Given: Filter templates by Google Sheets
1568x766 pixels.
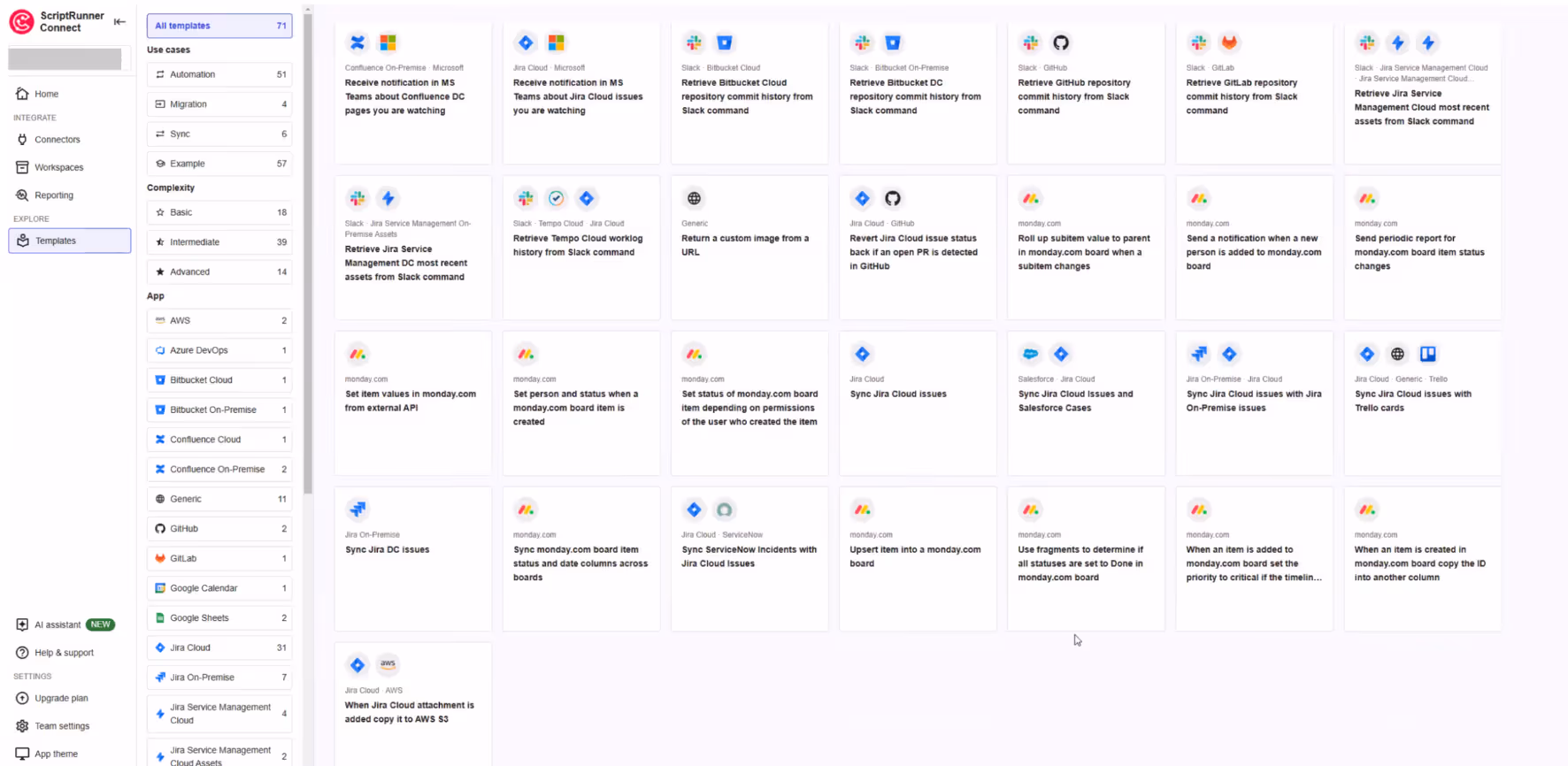Looking at the screenshot, I should point(219,618).
